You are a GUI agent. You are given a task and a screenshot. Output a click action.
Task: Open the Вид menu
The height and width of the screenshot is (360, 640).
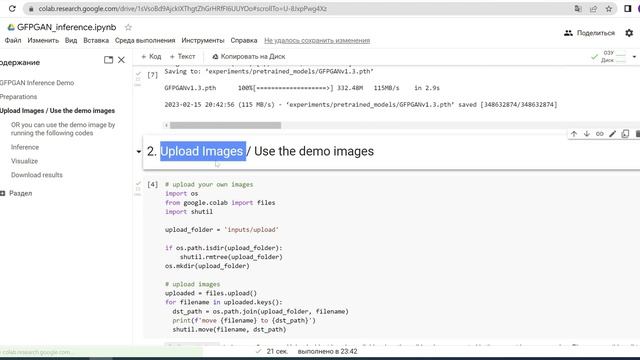coord(71,40)
